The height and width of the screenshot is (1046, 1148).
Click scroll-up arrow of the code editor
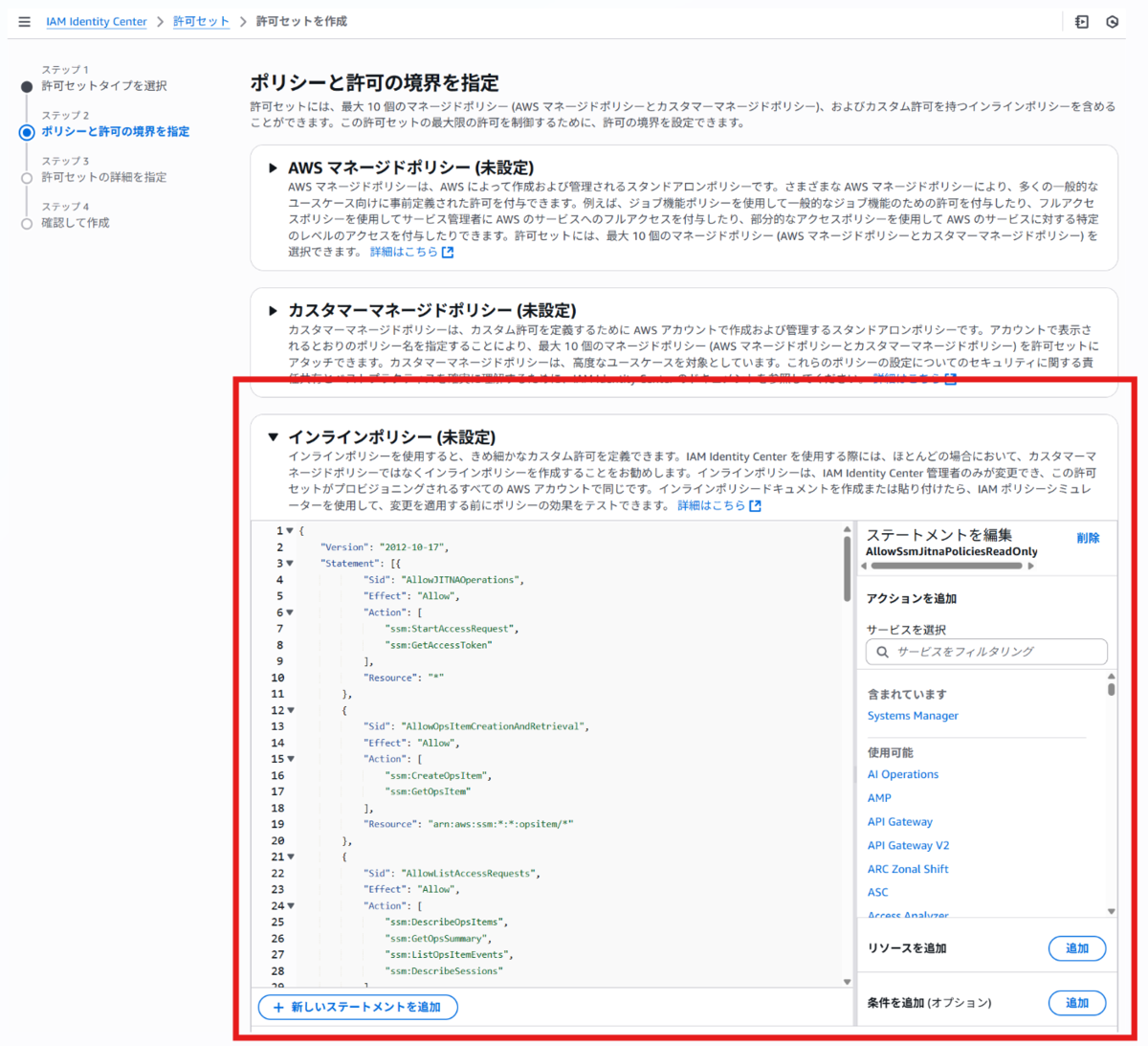tap(847, 529)
